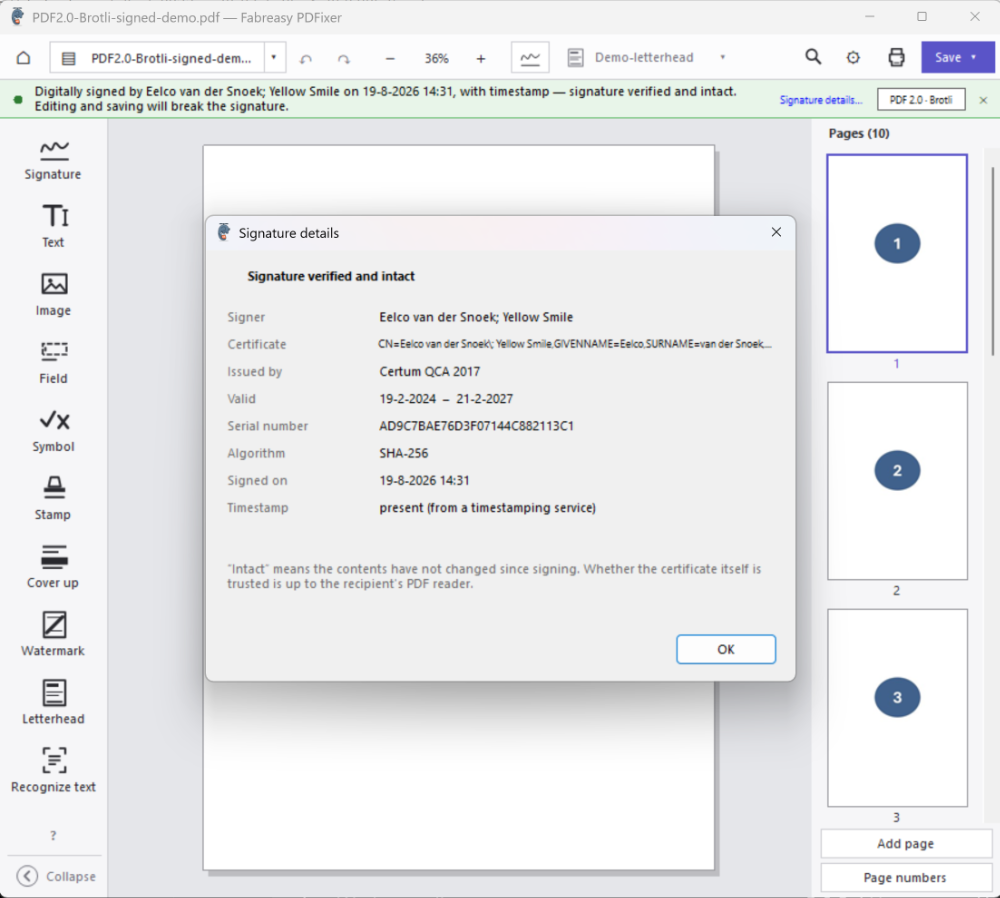The height and width of the screenshot is (898, 1000).
Task: Select the Letterhead tool in sidebar
Action: (x=53, y=702)
